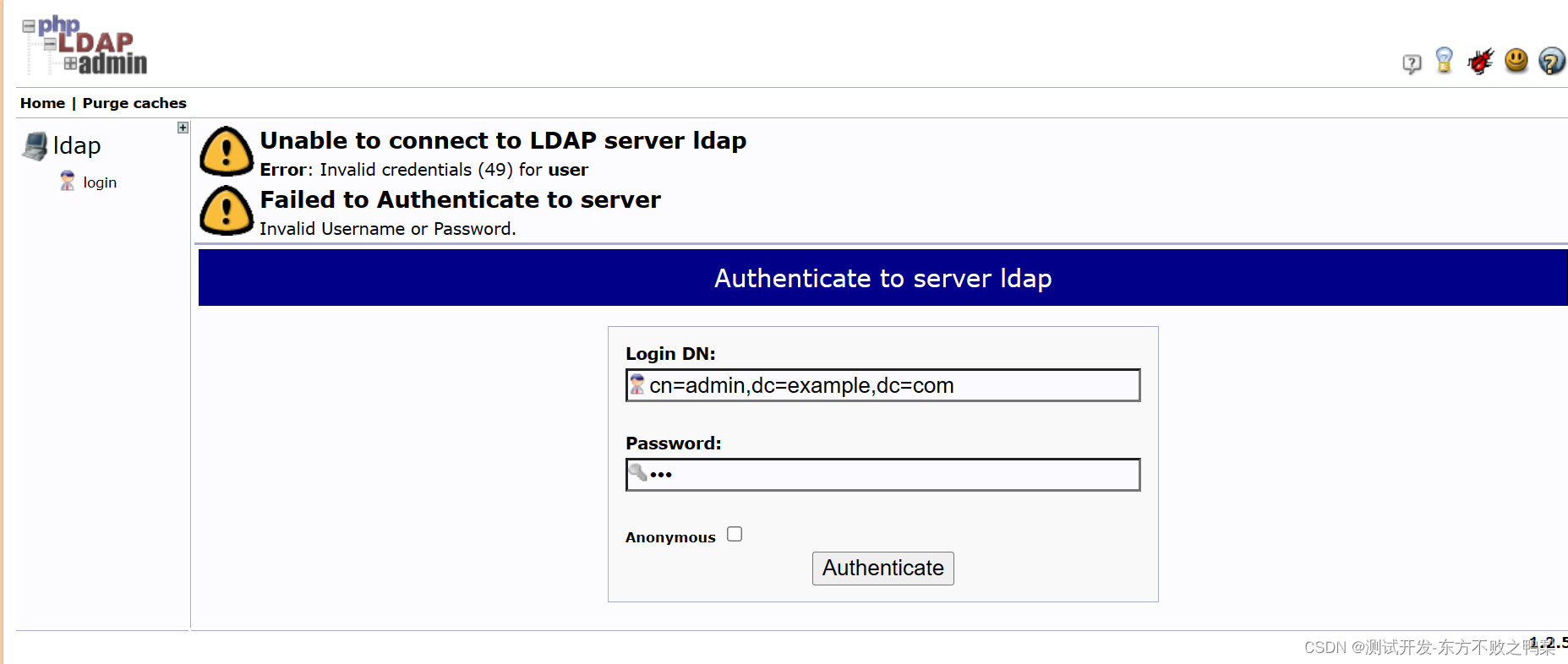Image resolution: width=1568 pixels, height=664 pixels.
Task: Click 'Invalid credentials (49) for user' error text
Action: point(454,170)
